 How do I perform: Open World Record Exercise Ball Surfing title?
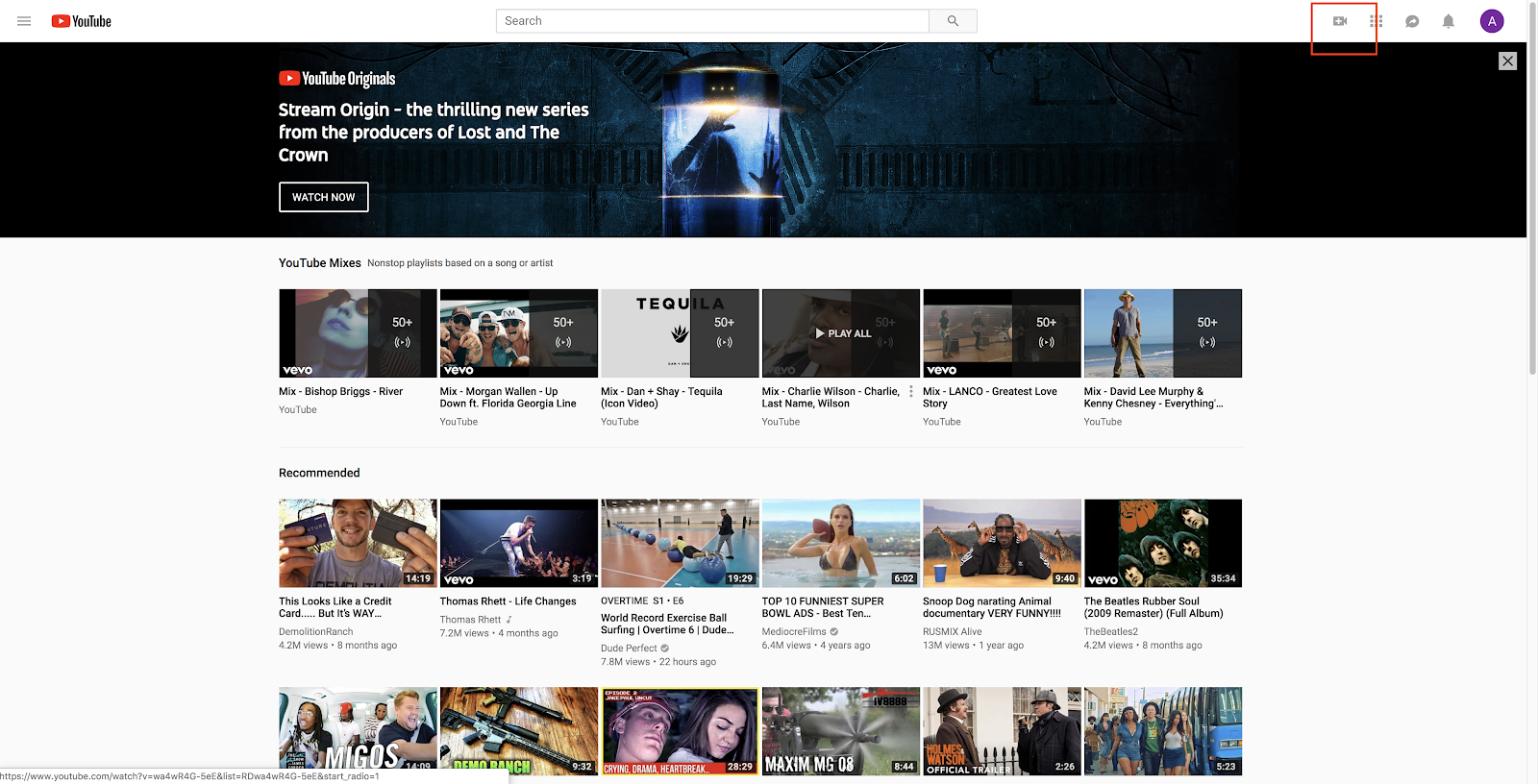pyautogui.click(x=667, y=625)
